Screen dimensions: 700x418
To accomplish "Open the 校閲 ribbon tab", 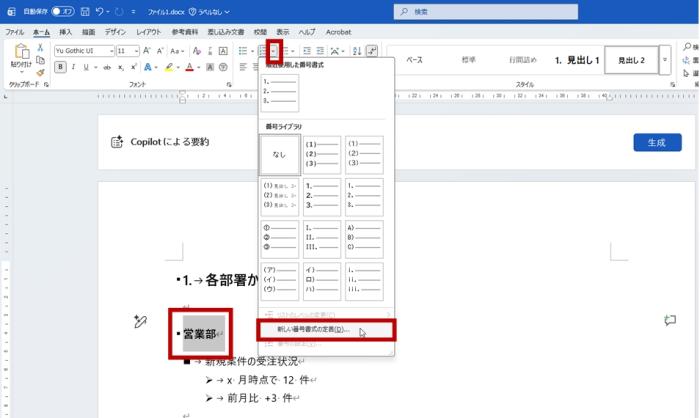I will tap(260, 32).
